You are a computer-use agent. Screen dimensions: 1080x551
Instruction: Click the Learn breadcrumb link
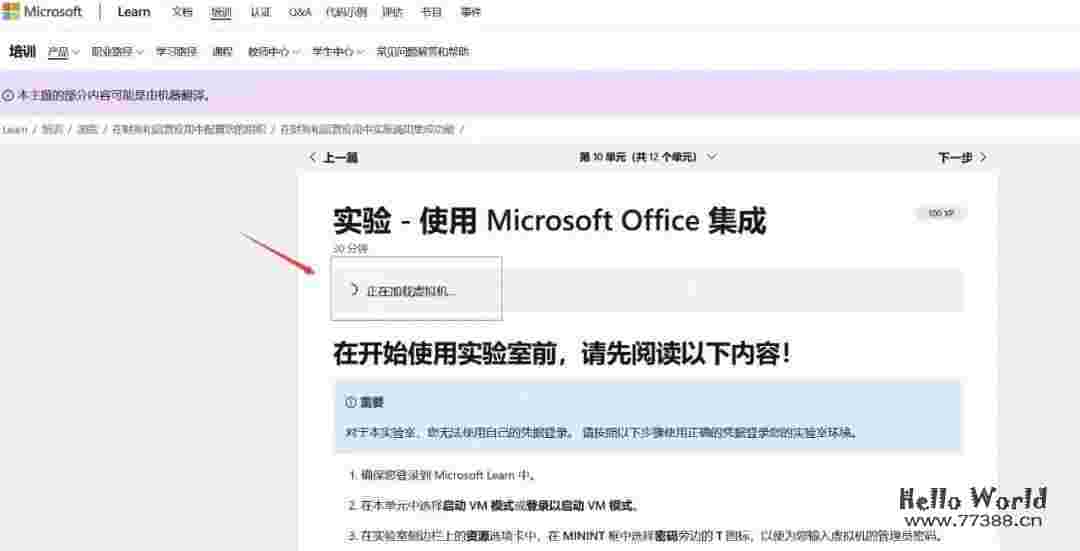click(14, 129)
